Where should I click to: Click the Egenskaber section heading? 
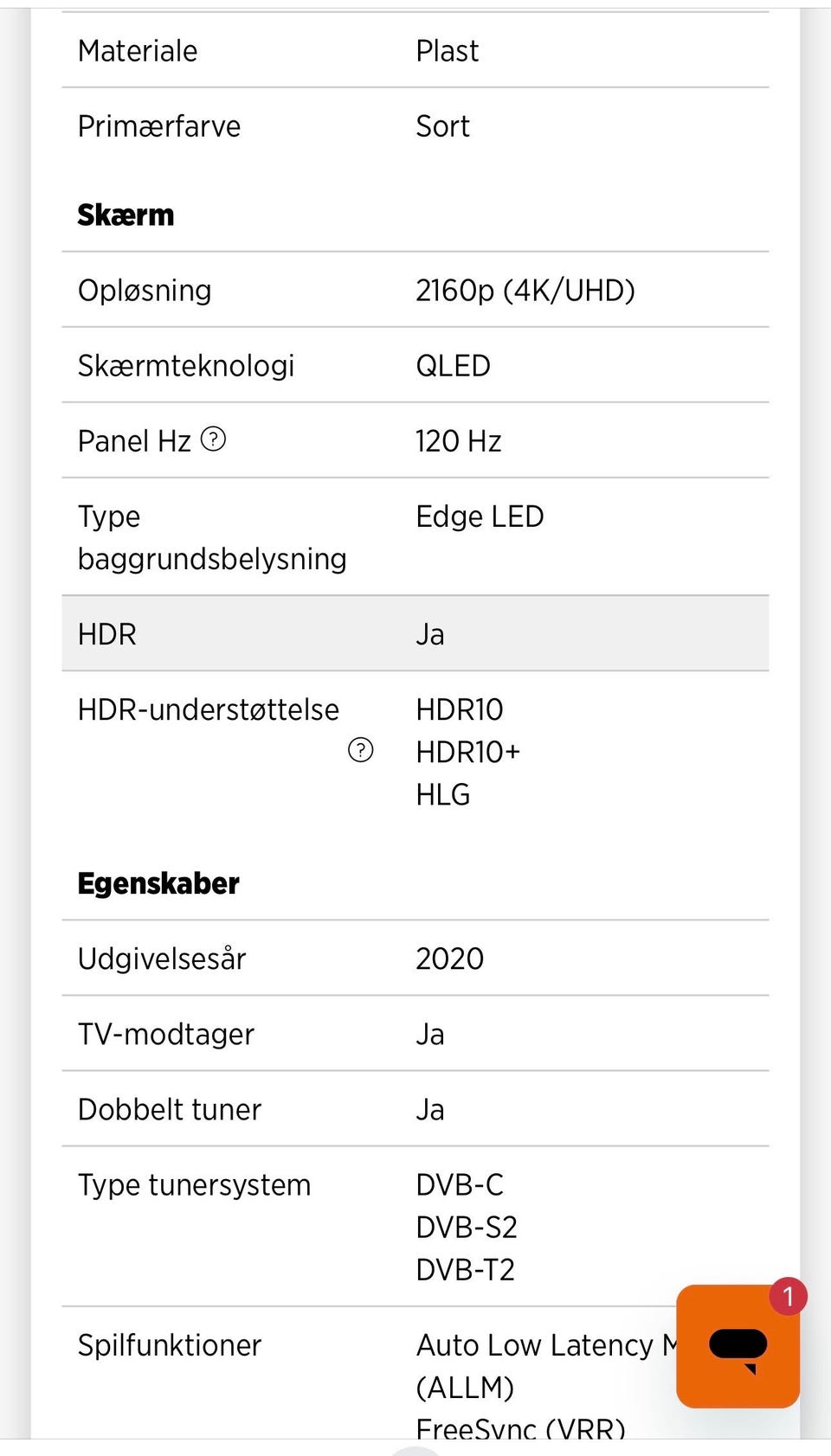pyautogui.click(x=158, y=883)
